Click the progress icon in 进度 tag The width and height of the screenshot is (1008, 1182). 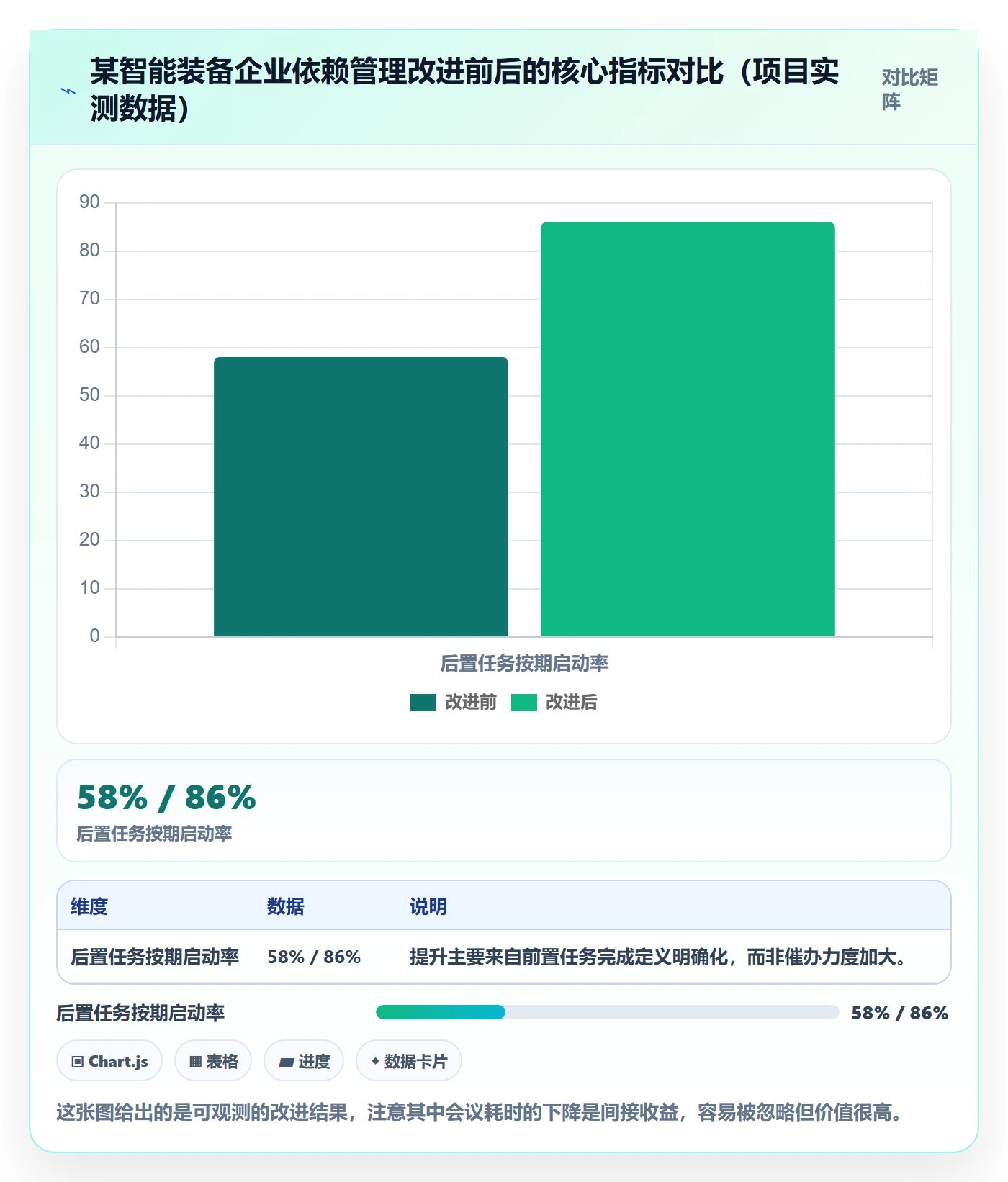[287, 1062]
